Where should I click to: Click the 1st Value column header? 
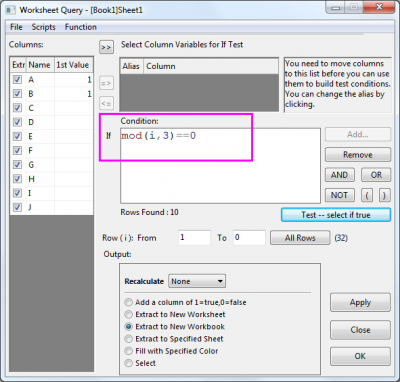[73, 65]
